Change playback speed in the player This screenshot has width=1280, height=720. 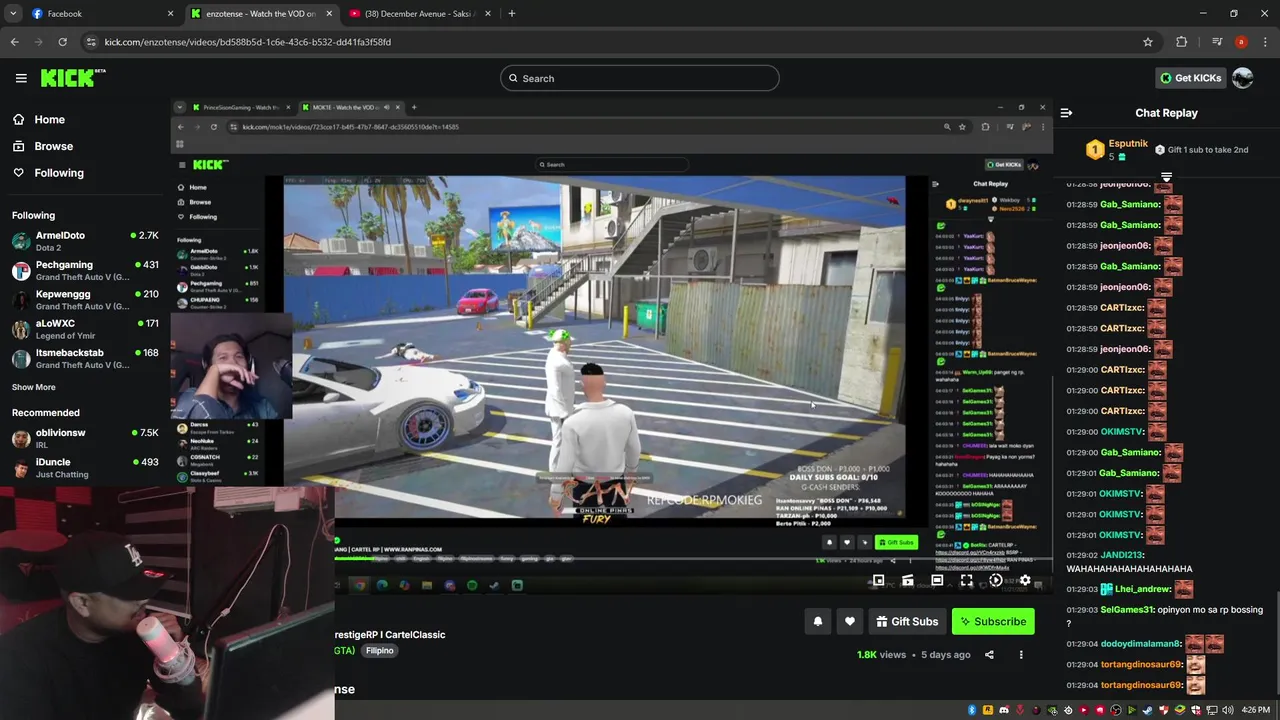995,580
